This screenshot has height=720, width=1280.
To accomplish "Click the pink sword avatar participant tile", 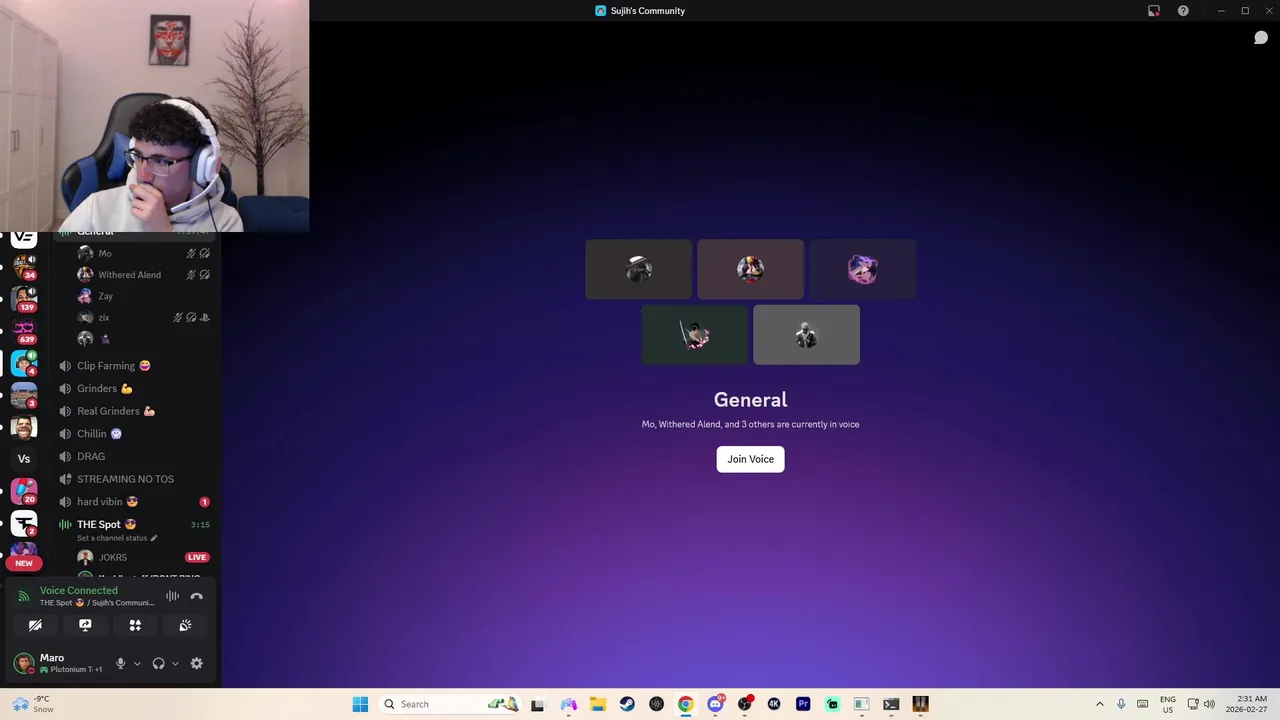I will click(694, 335).
